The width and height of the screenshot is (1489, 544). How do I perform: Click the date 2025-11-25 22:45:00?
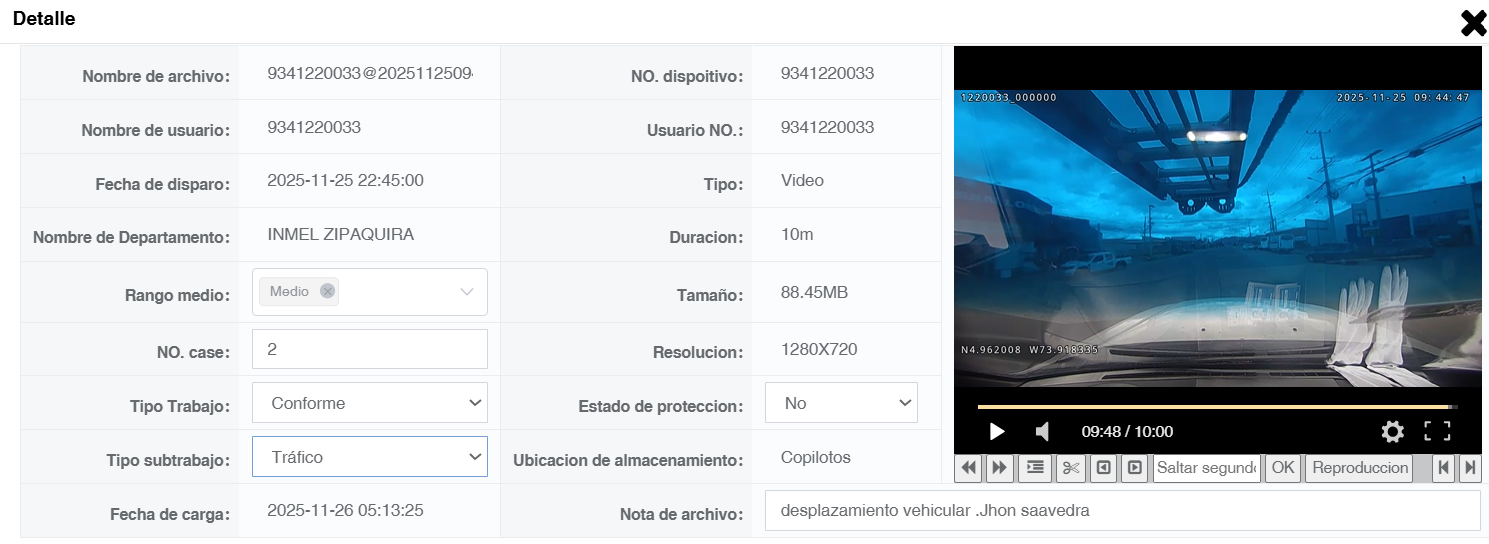point(345,181)
